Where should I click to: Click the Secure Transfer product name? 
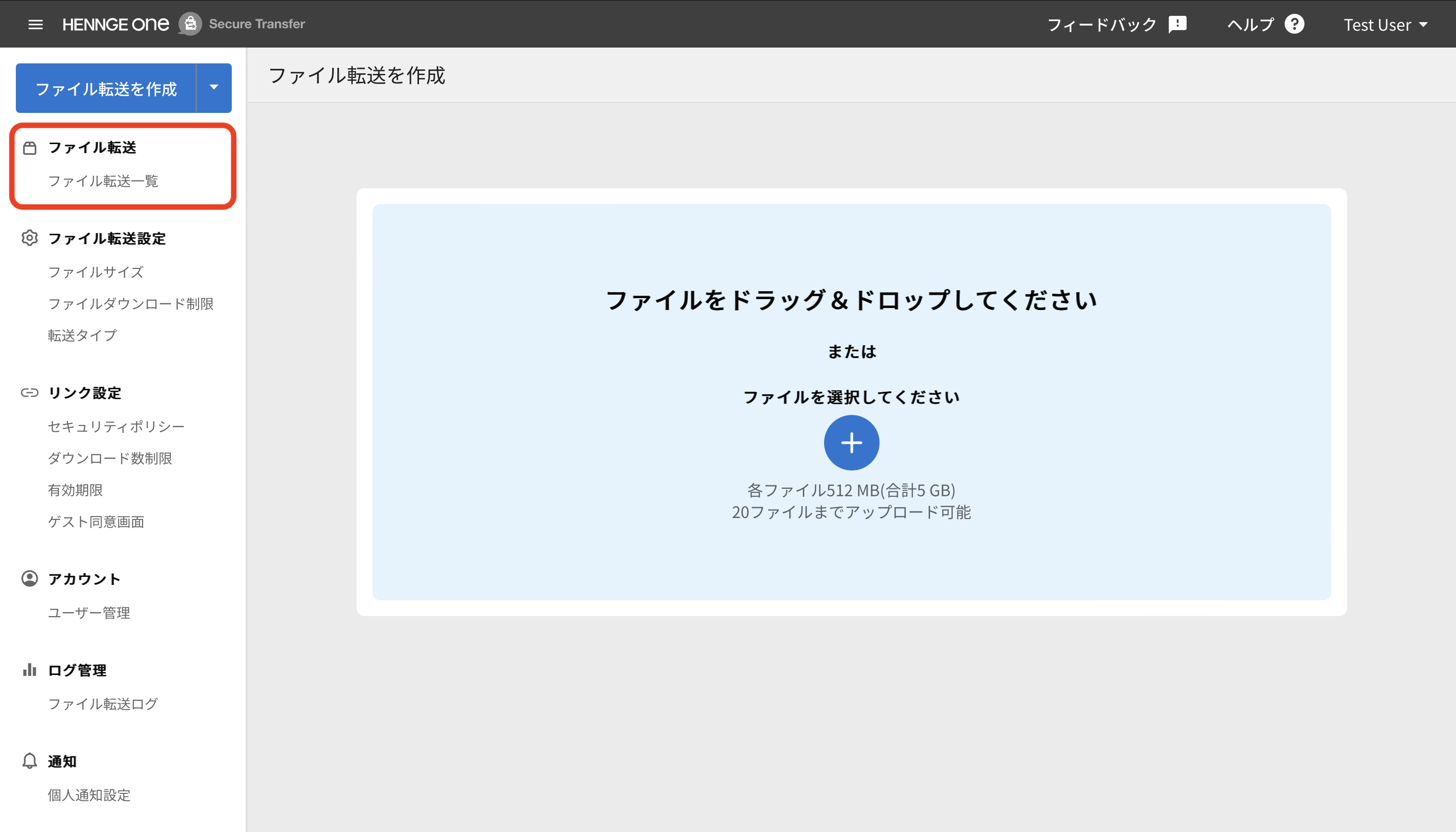(x=257, y=24)
